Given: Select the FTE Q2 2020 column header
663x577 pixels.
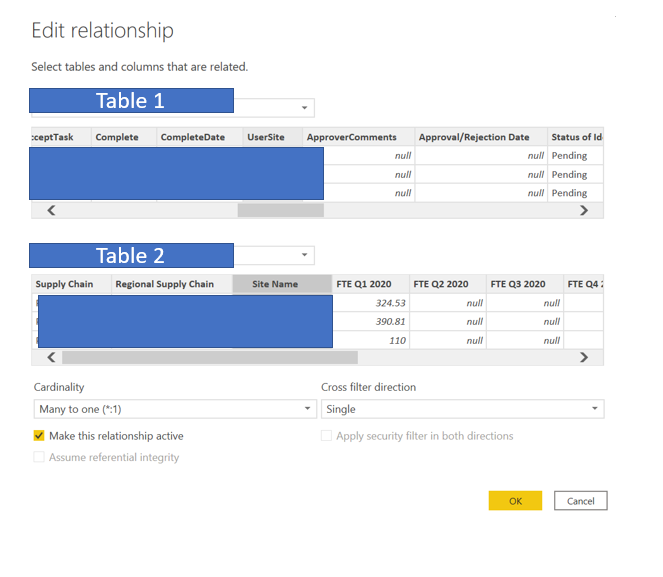Looking at the screenshot, I should 448,284.
